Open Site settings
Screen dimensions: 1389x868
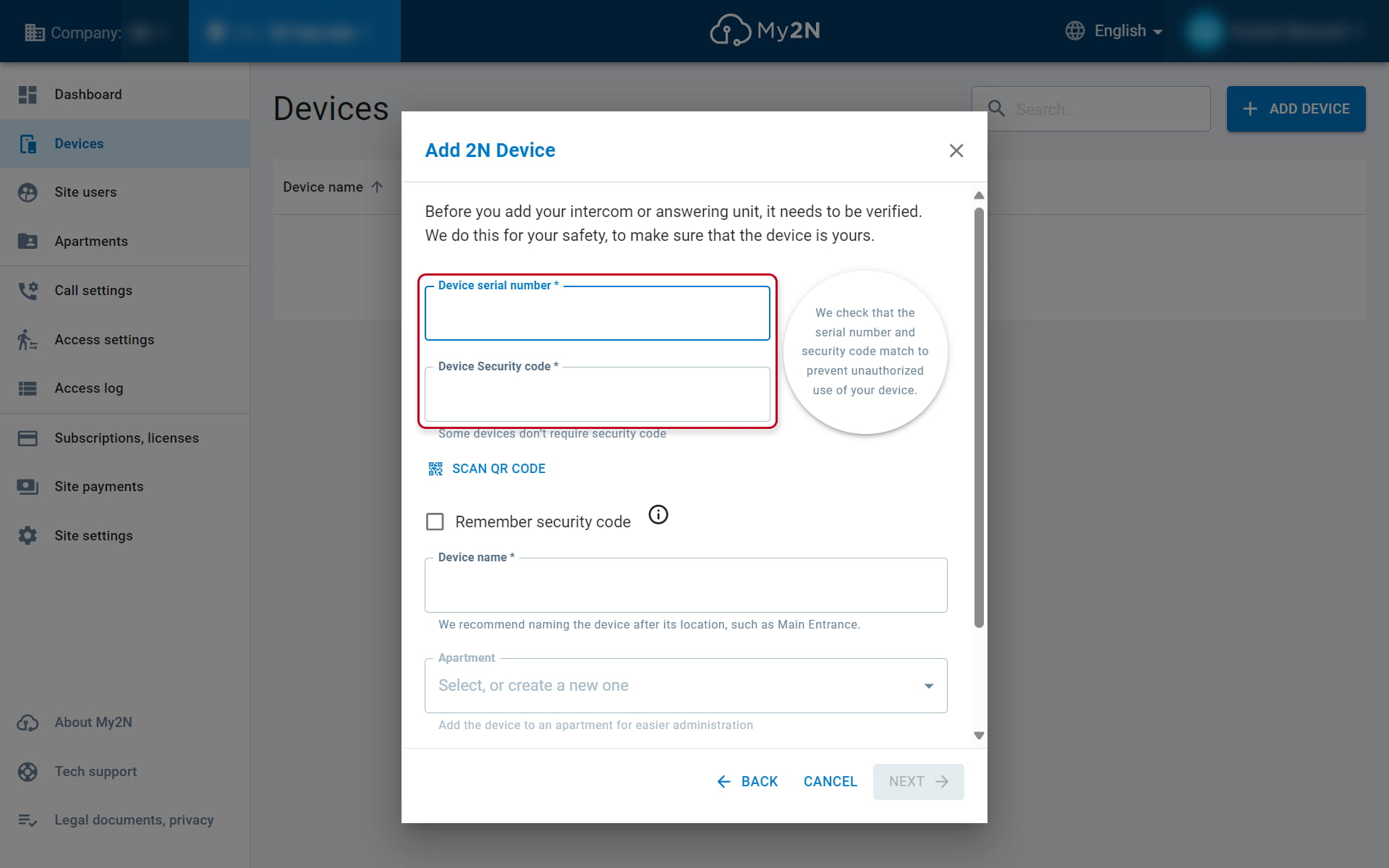point(125,535)
